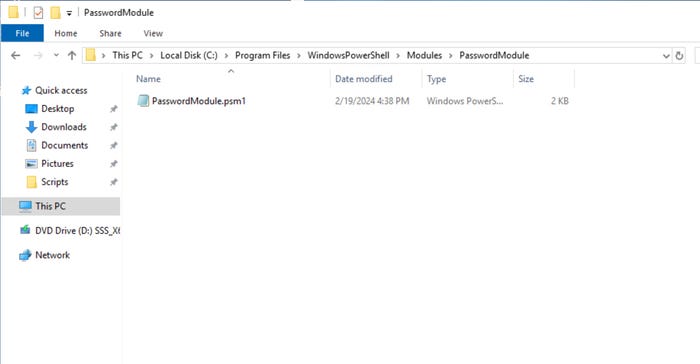This screenshot has width=700, height=364.
Task: Click the pin icon next to Documents
Action: [x=114, y=146]
